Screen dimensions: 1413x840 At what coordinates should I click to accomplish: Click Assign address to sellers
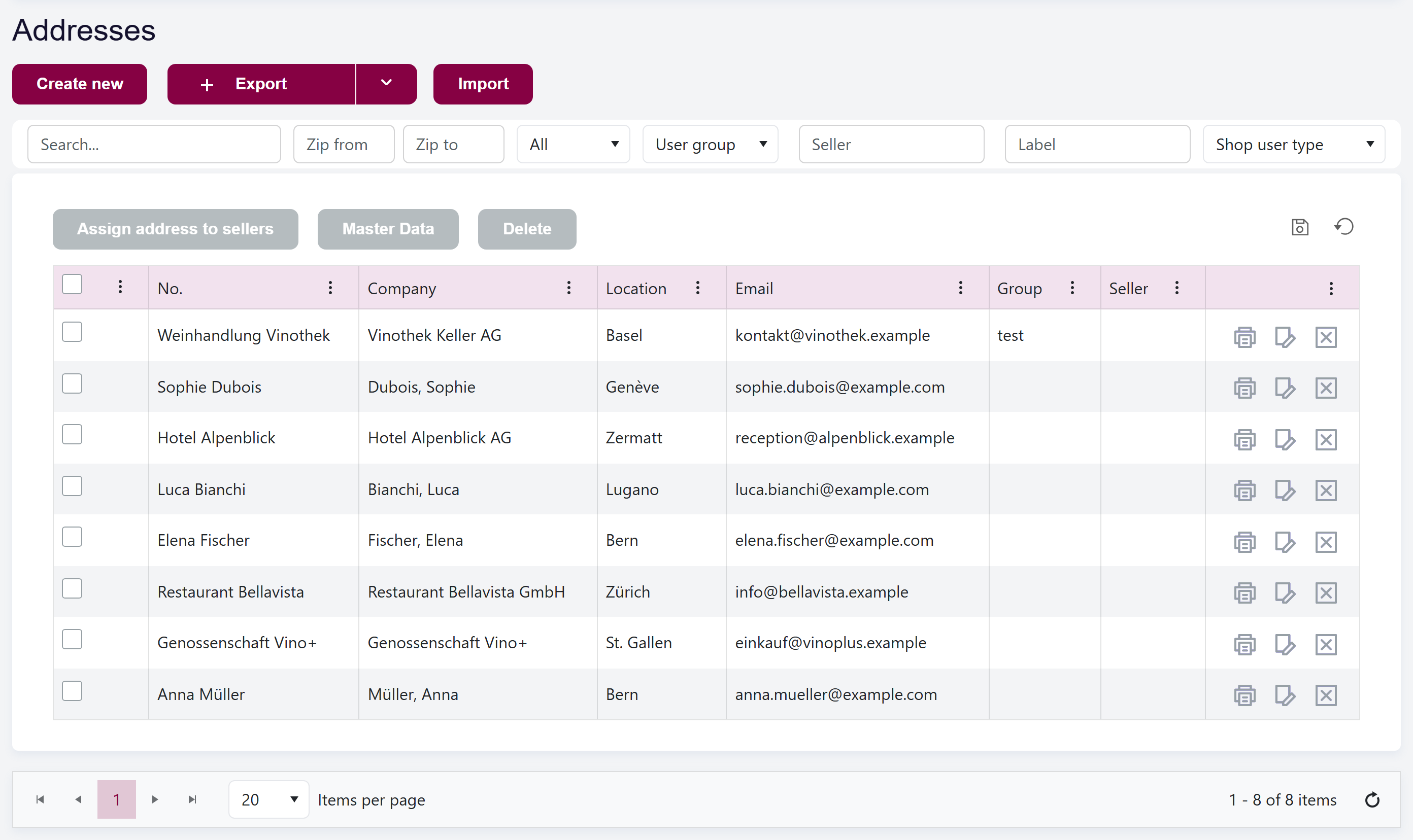coord(176,229)
